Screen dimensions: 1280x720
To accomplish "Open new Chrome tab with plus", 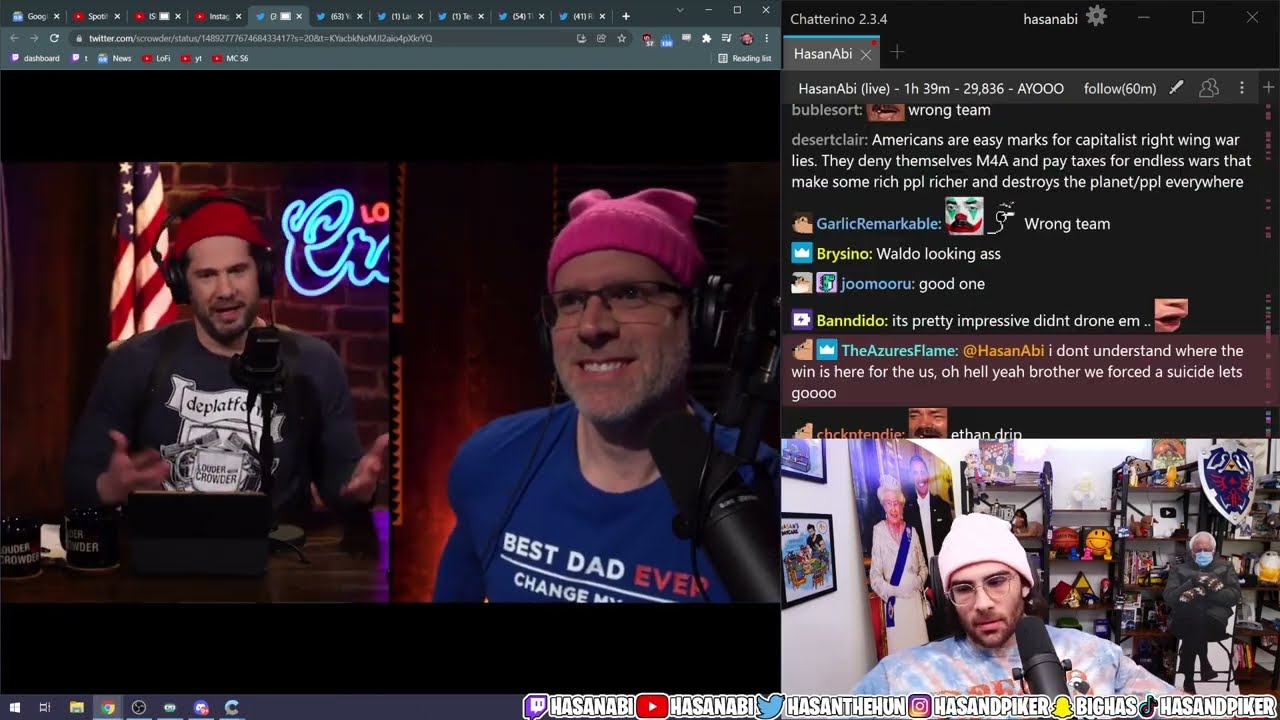I will [x=626, y=16].
